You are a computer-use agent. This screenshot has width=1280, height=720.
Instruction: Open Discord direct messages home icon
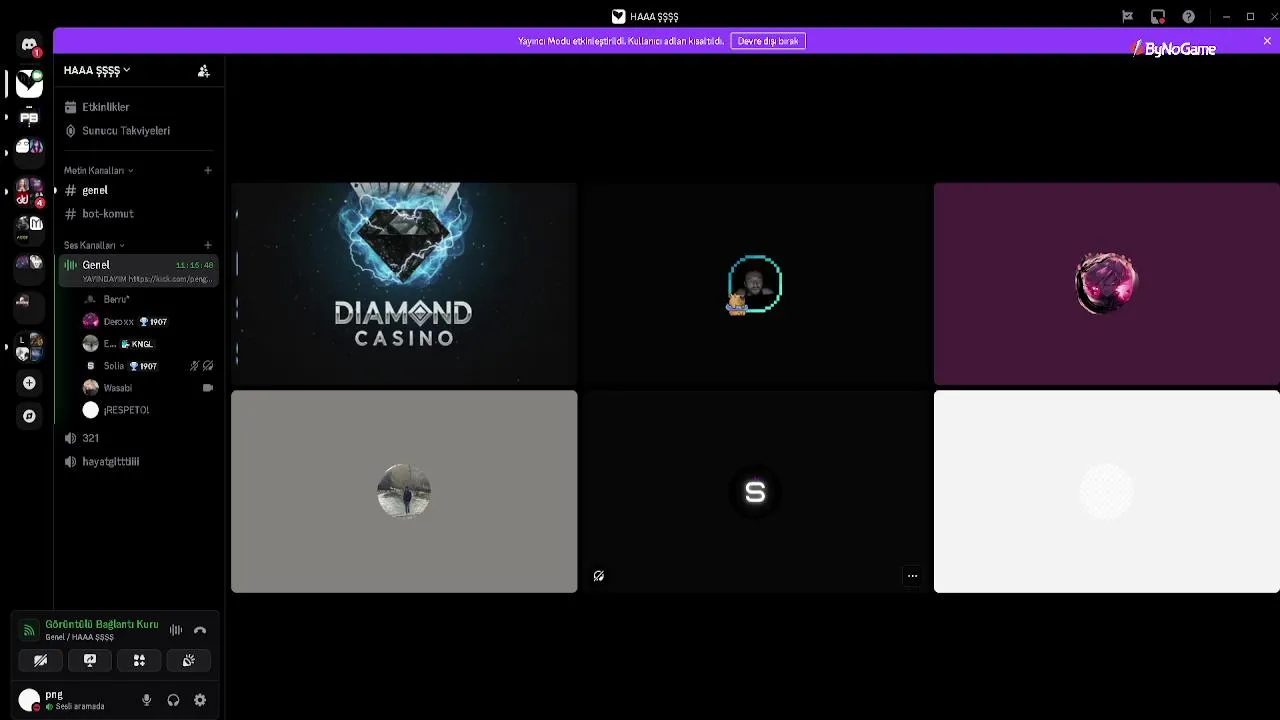click(29, 46)
